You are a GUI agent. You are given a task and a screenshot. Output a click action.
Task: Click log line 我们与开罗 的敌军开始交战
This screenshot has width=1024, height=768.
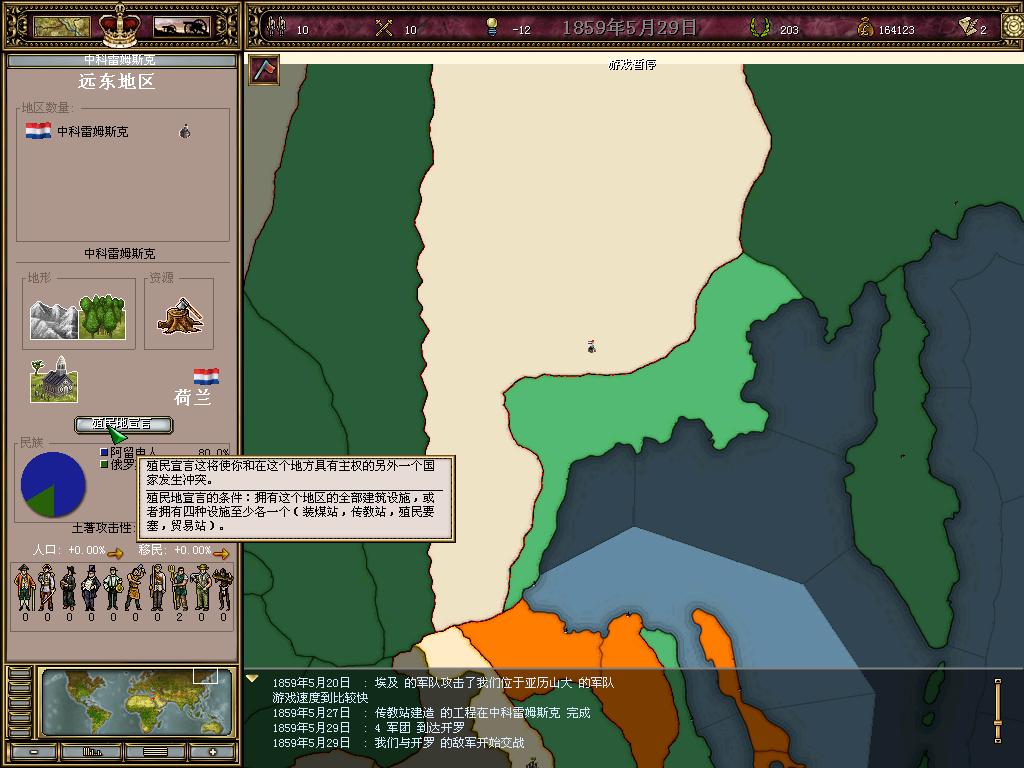398,743
